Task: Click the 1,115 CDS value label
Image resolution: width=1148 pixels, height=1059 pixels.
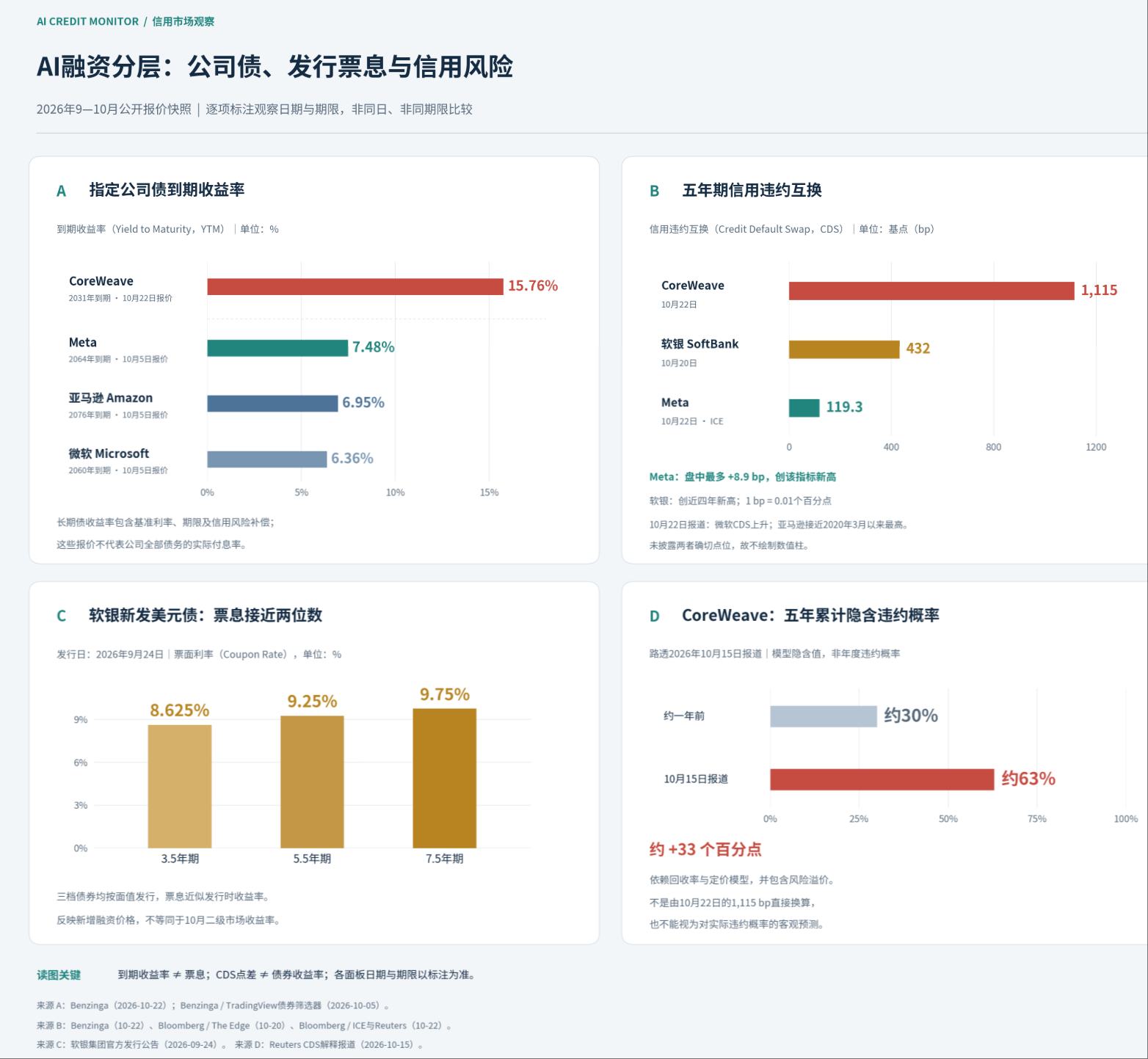Action: pyautogui.click(x=1100, y=290)
